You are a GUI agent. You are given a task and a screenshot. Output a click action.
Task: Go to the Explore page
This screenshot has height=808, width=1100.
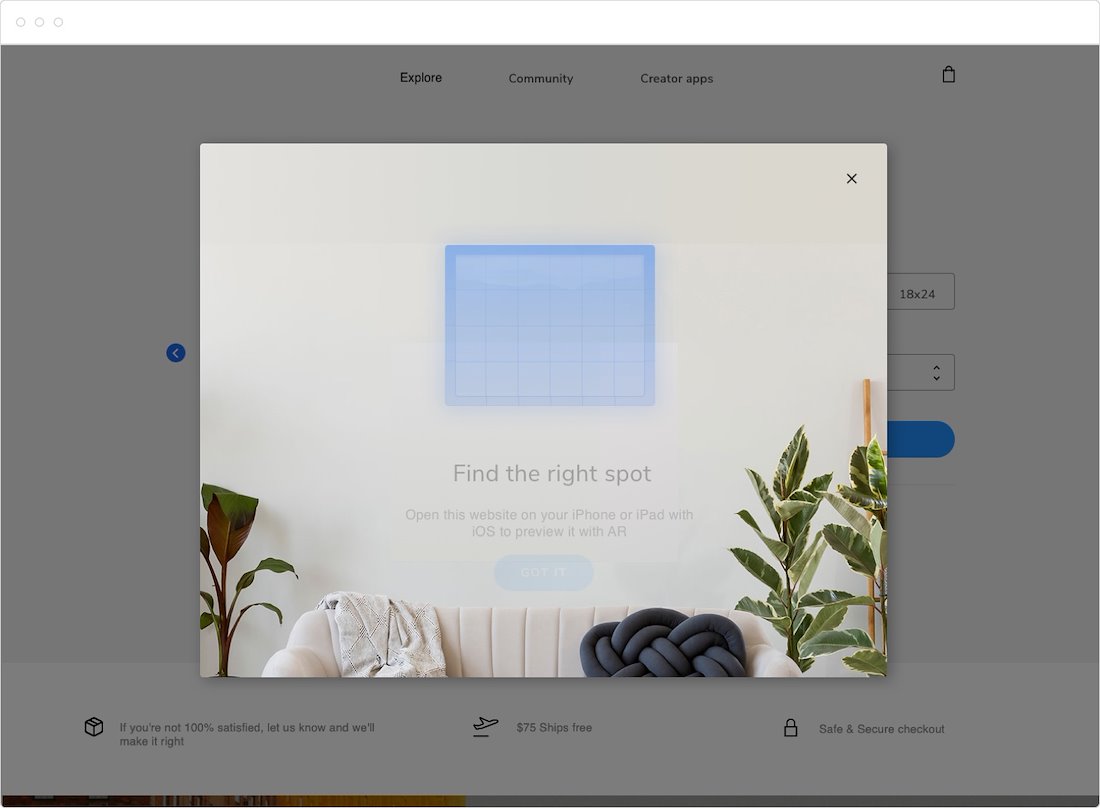tap(420, 78)
